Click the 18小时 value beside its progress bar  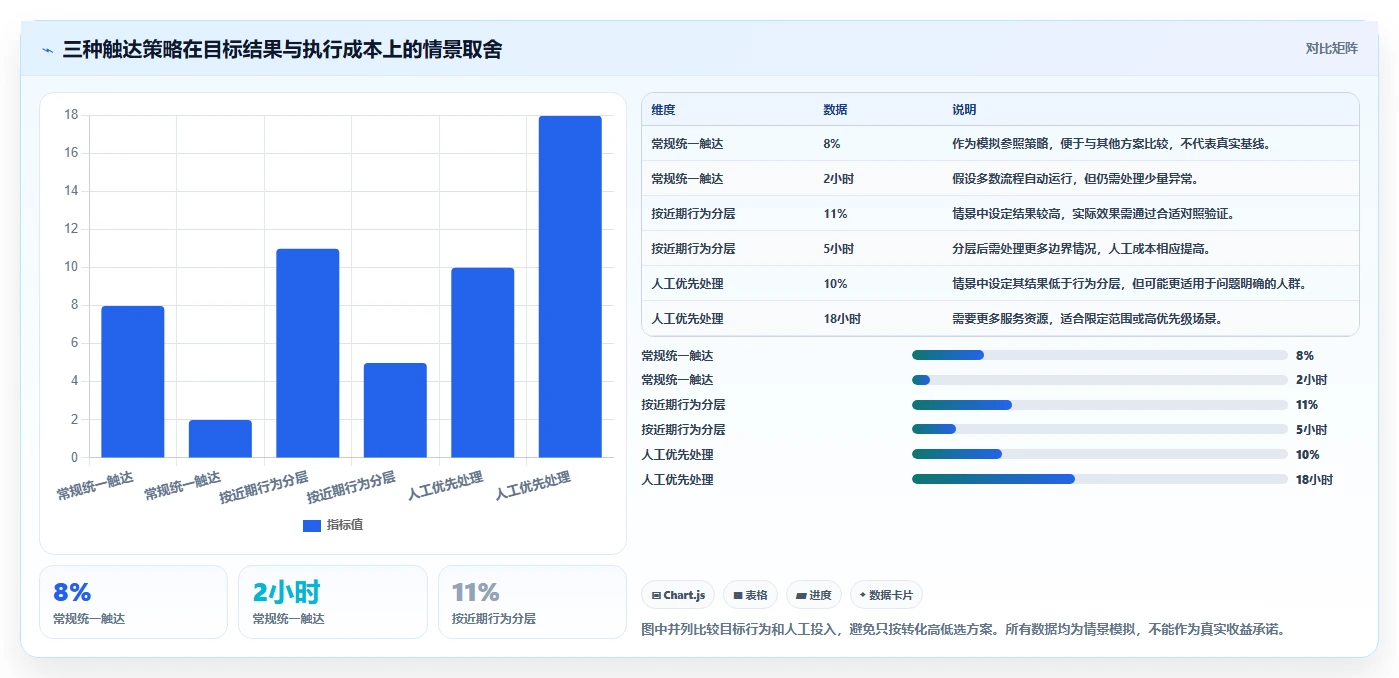(x=1314, y=480)
